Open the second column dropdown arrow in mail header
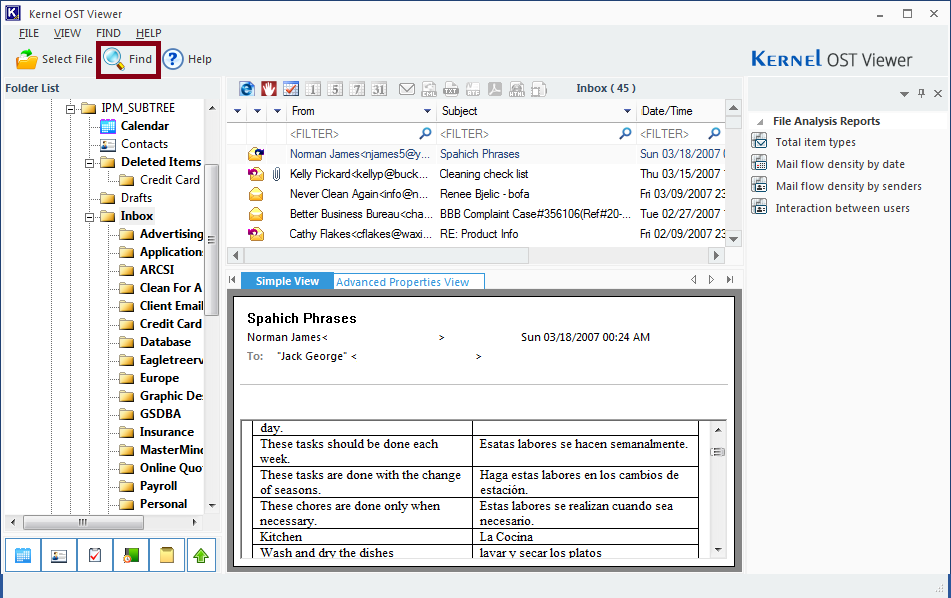Viewport: 951px width, 598px height. pos(257,111)
